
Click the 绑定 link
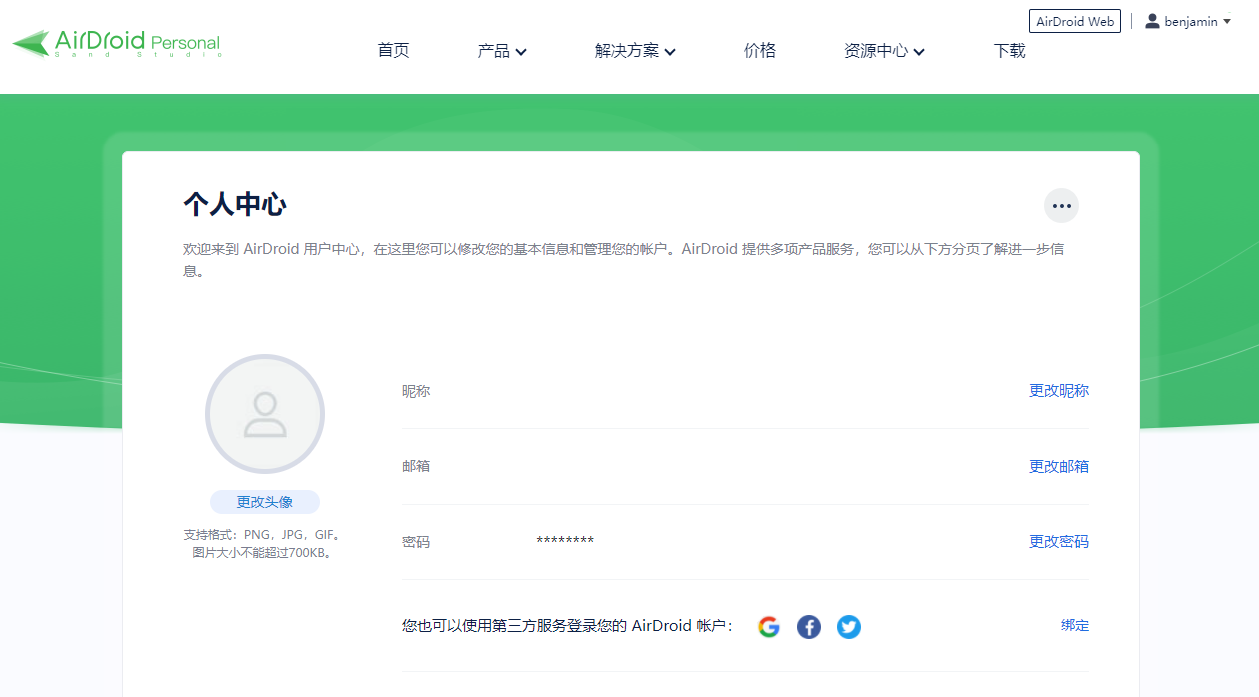(x=1075, y=626)
